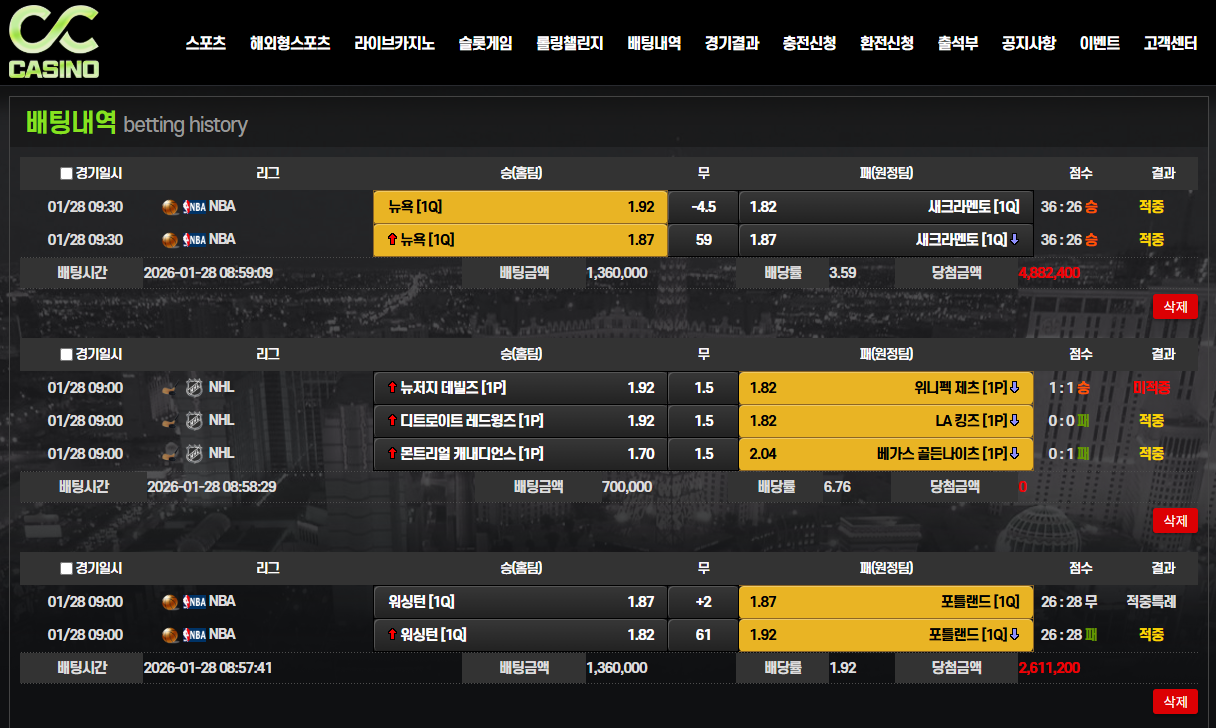The image size is (1216, 728).
Task: Click the 포틀랜드 [1Q] 1.92 under pick
Action: 886,635
